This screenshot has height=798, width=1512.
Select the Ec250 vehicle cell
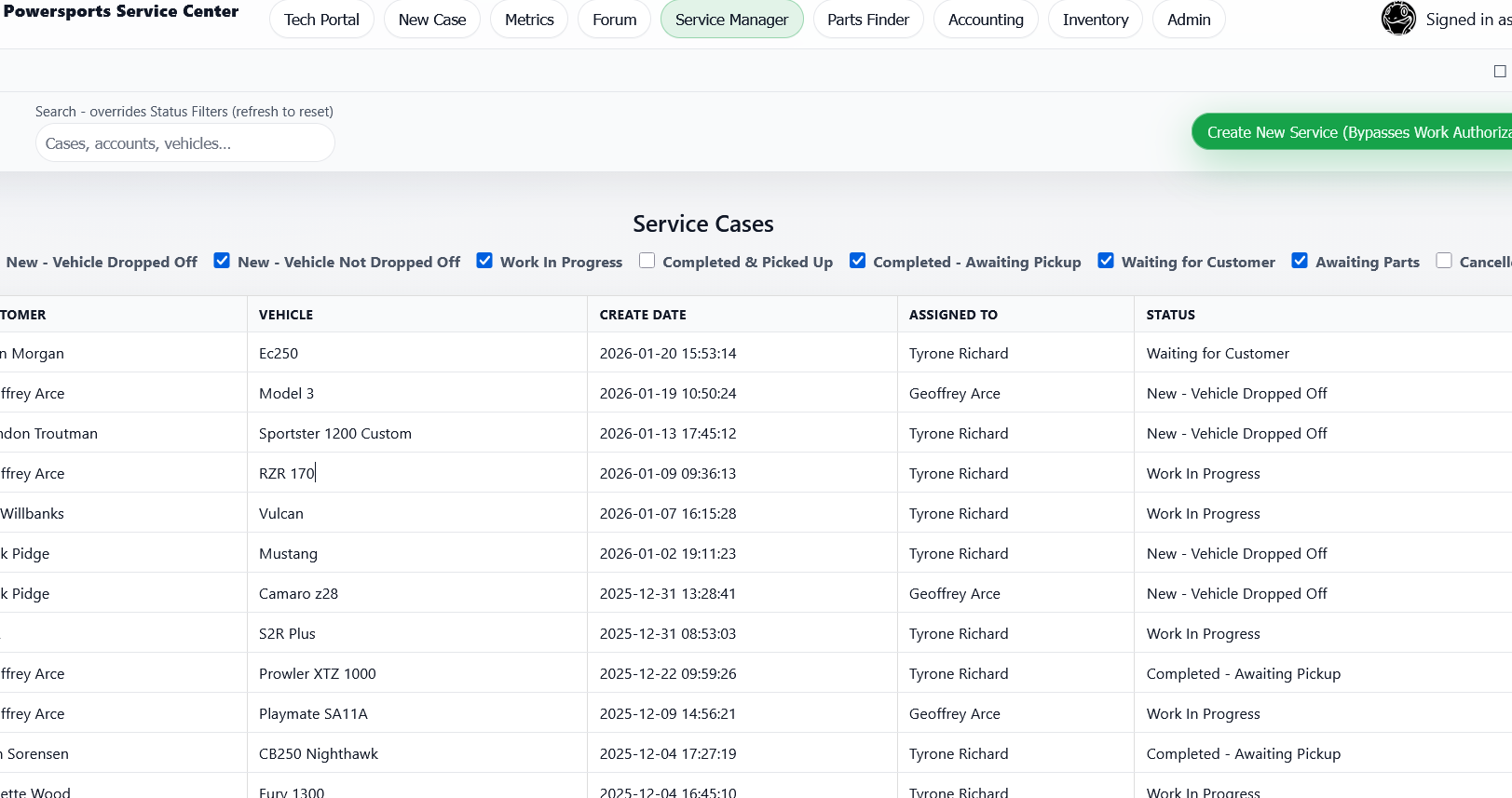(x=416, y=353)
